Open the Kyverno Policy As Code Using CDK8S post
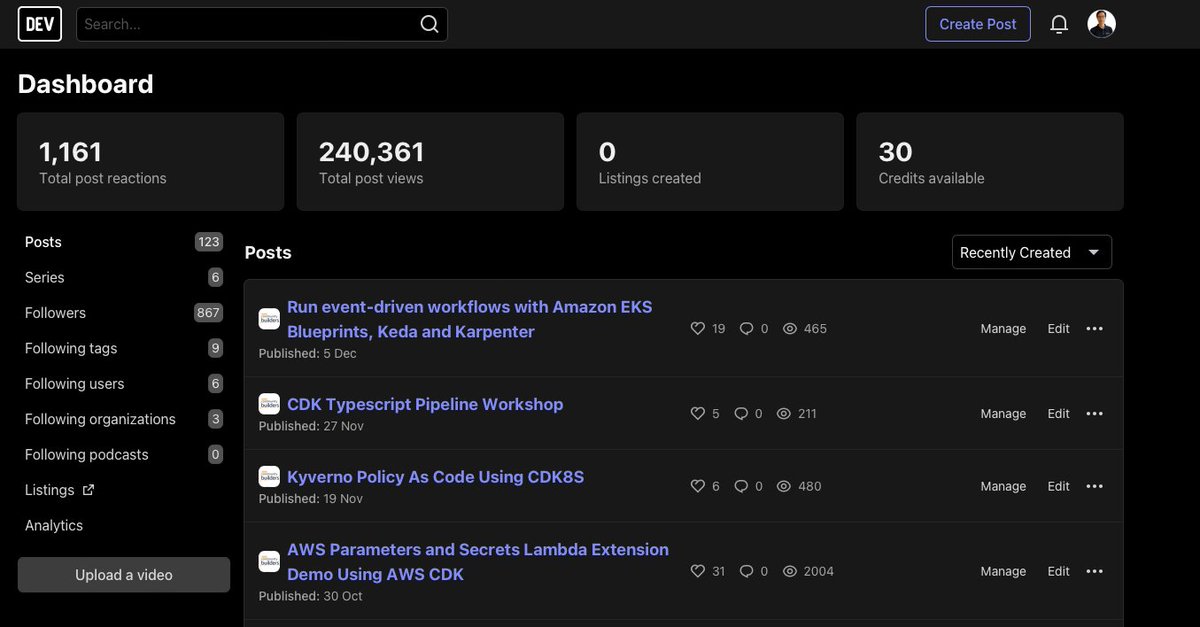 pyautogui.click(x=435, y=477)
